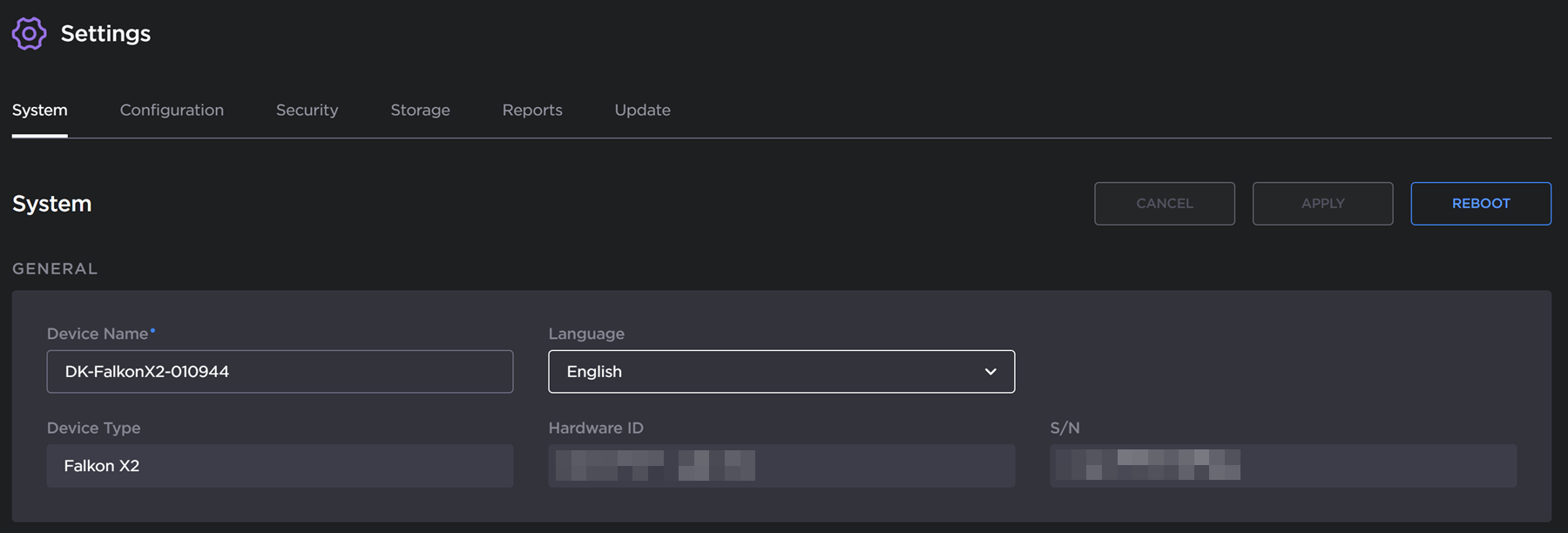Focus the Device Name input field
This screenshot has width=1568, height=533.
280,372
